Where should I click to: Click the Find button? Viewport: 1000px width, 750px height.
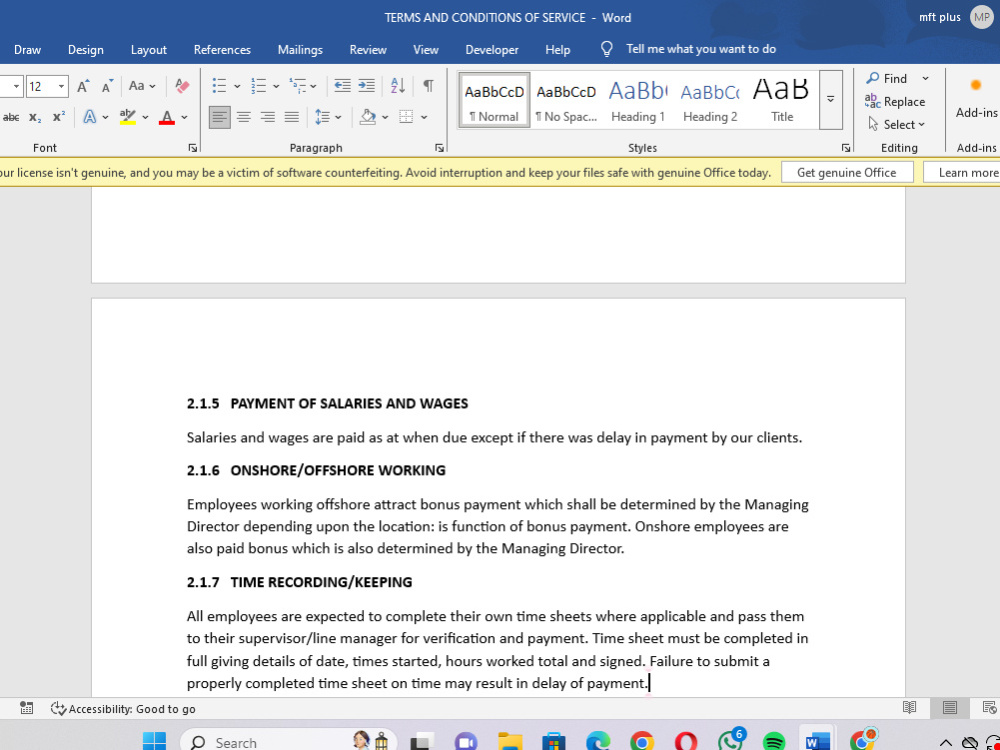(x=887, y=78)
